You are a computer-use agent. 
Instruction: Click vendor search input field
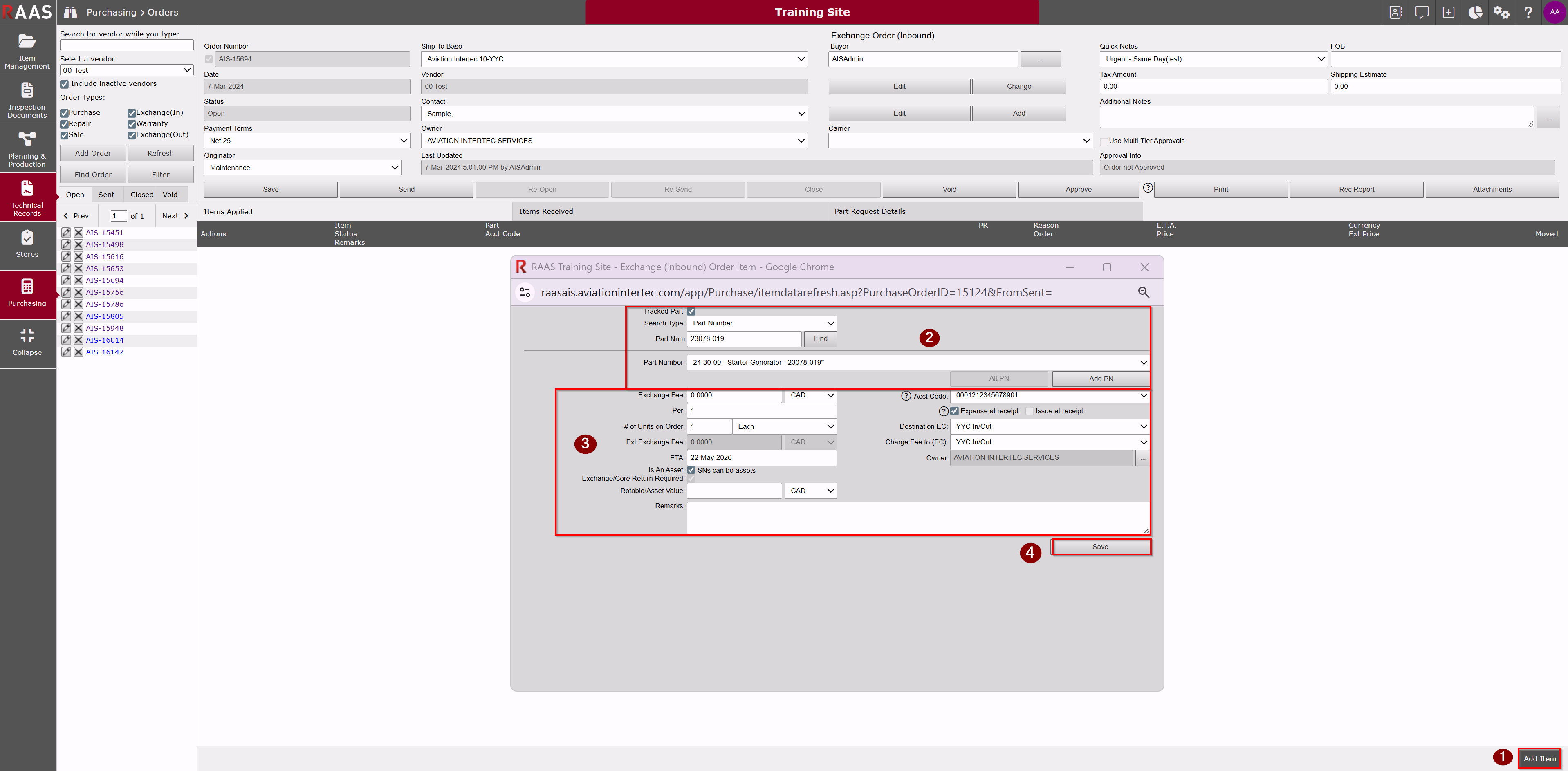[x=127, y=46]
